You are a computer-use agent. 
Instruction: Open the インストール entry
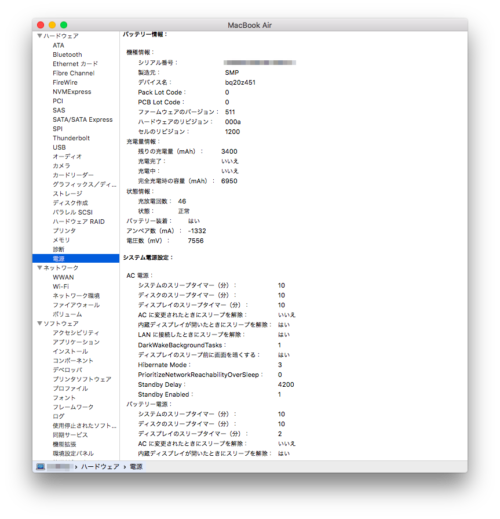(70, 351)
